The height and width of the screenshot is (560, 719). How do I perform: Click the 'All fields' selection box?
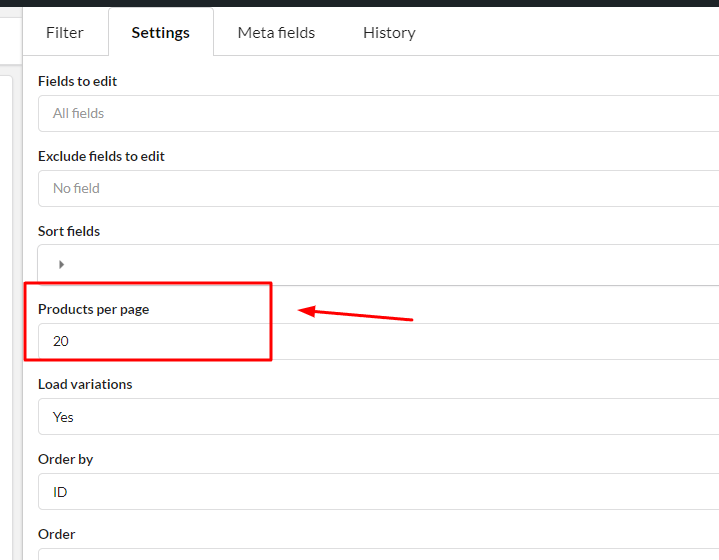point(378,113)
